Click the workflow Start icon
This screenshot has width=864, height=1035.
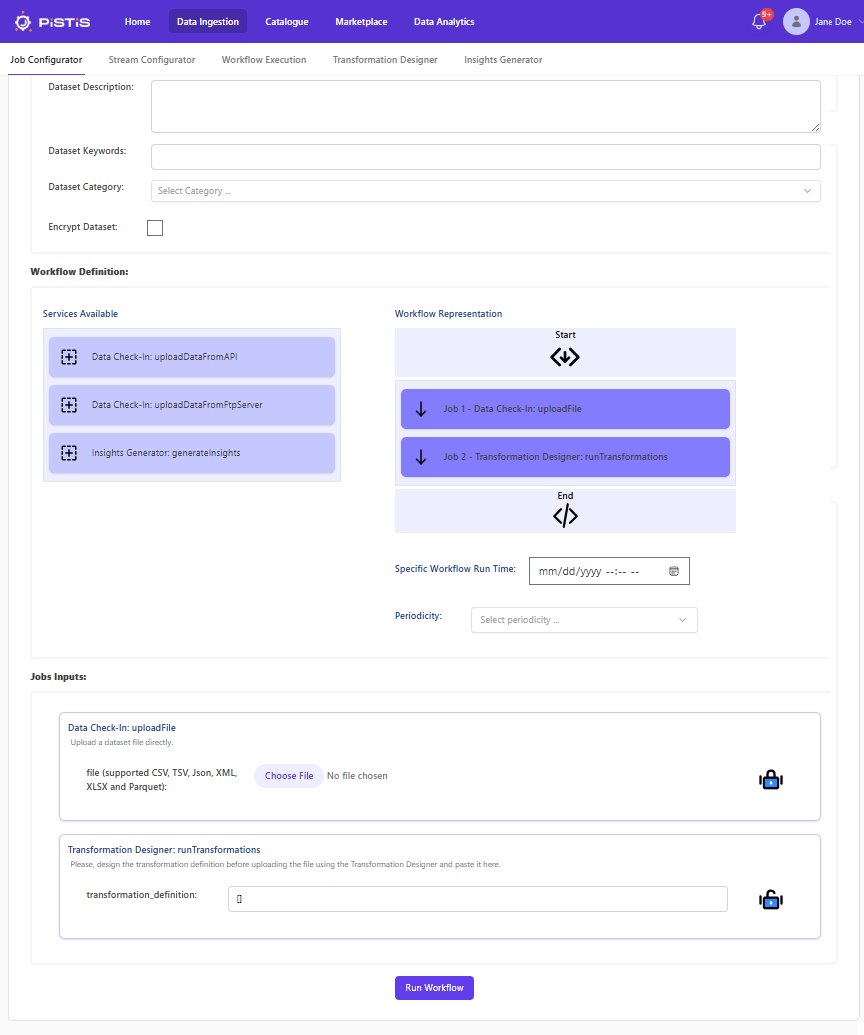[x=565, y=357]
